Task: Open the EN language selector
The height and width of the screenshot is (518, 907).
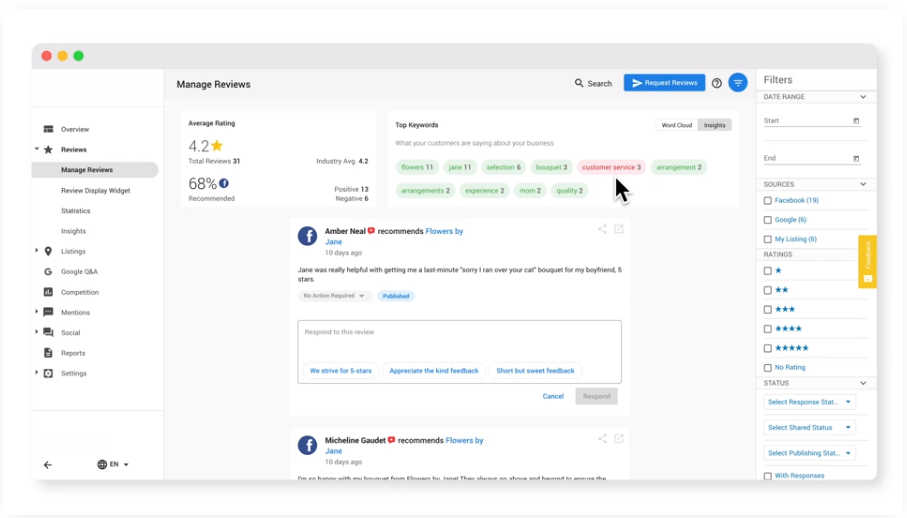Action: click(113, 465)
